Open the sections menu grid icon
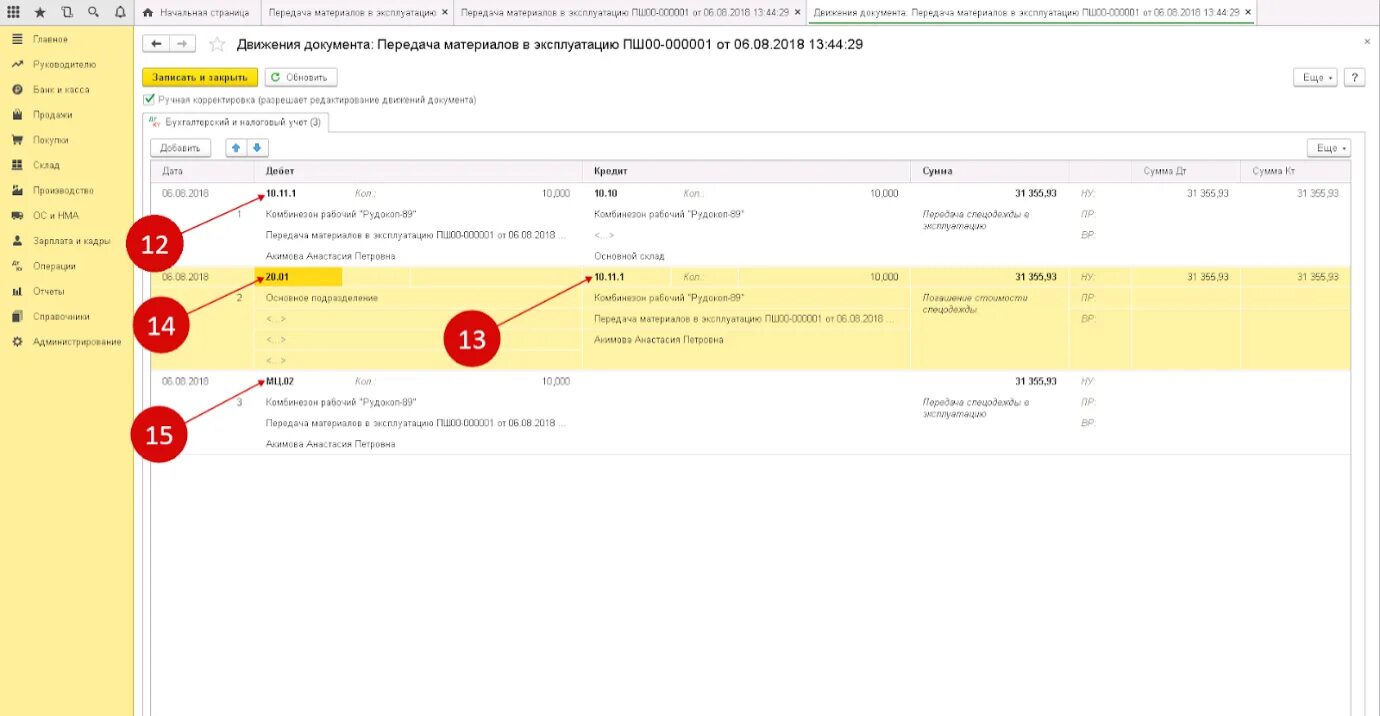This screenshot has width=1380, height=716. click(x=13, y=12)
